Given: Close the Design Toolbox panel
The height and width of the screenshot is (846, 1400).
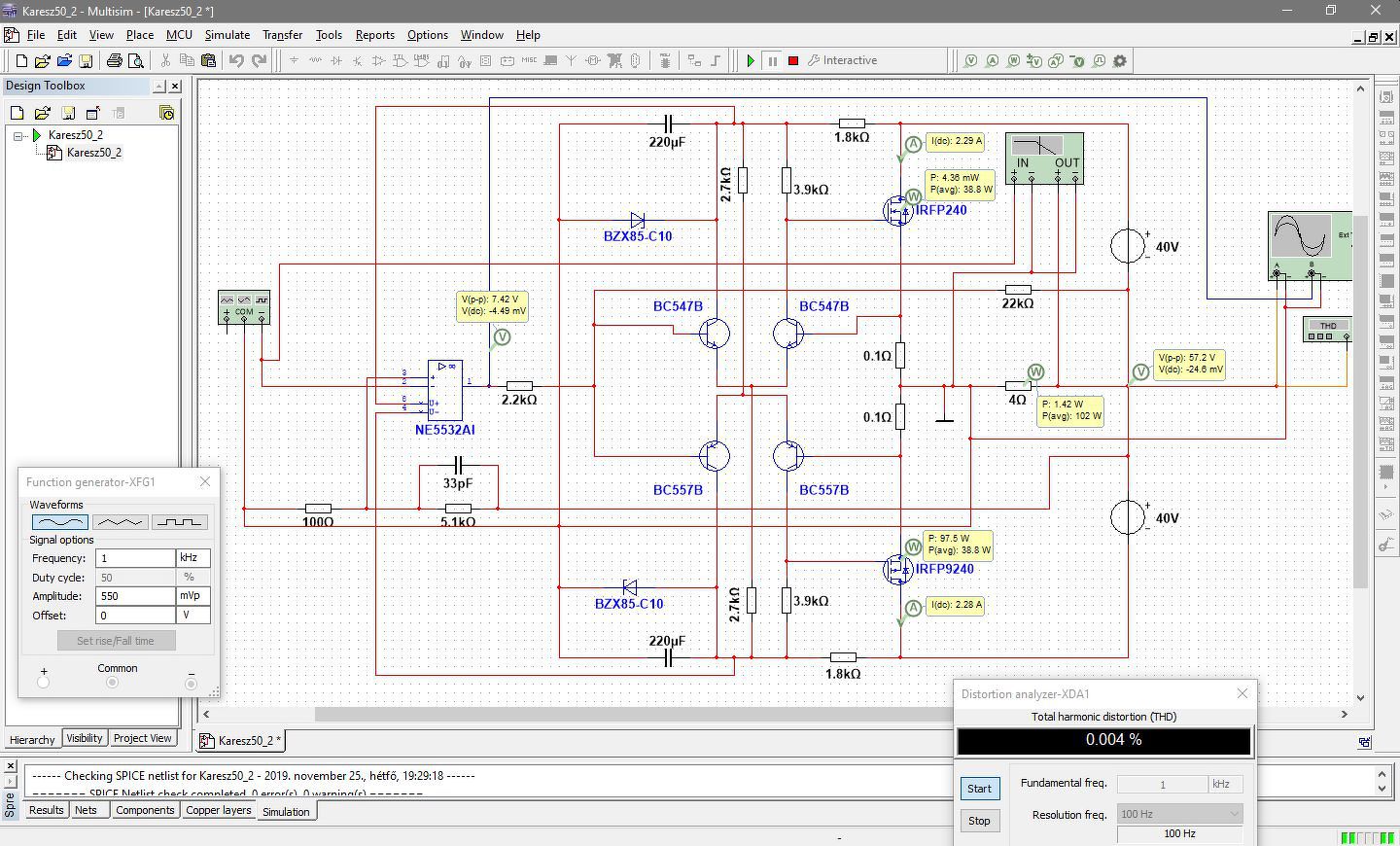Looking at the screenshot, I should click(175, 86).
